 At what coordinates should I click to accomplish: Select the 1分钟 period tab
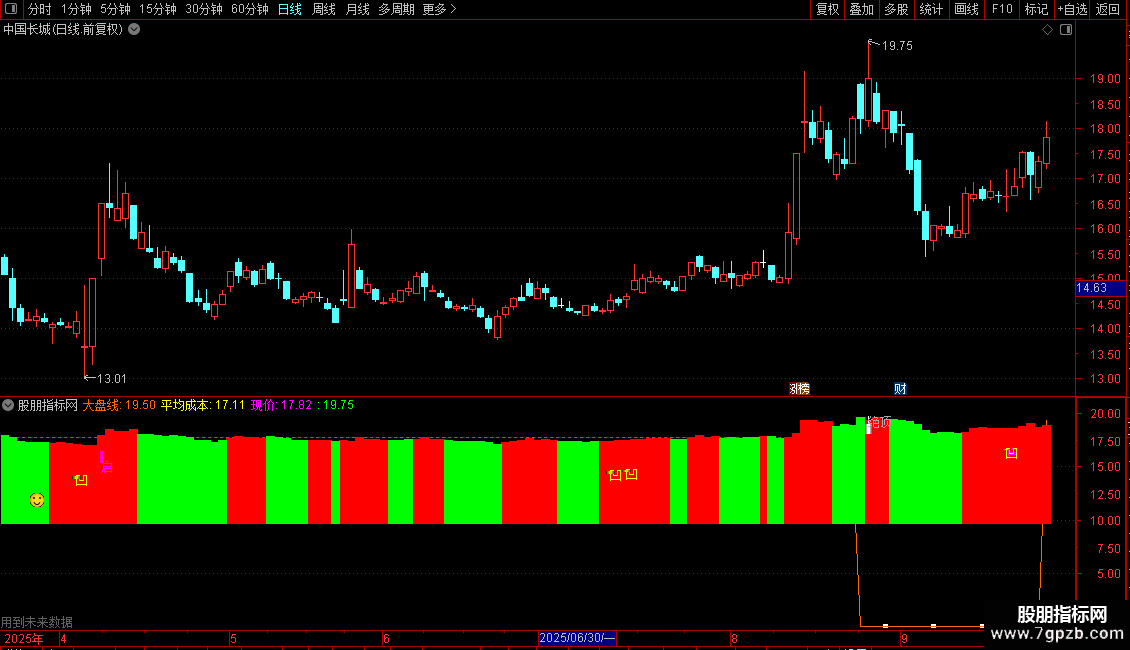click(76, 9)
